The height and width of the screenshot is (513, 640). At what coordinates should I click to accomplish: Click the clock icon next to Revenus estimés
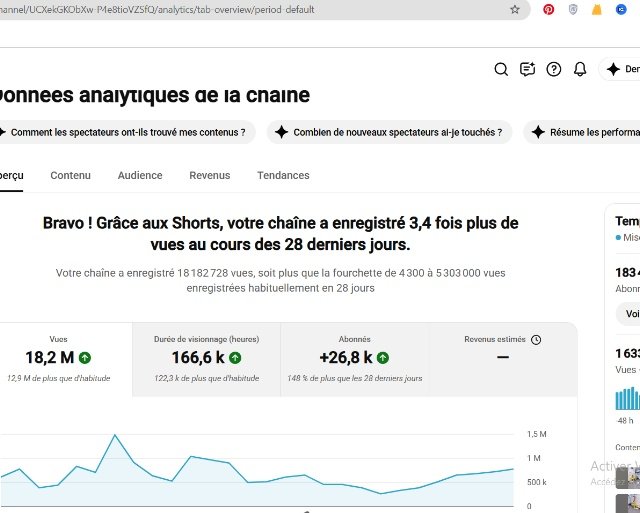(536, 340)
